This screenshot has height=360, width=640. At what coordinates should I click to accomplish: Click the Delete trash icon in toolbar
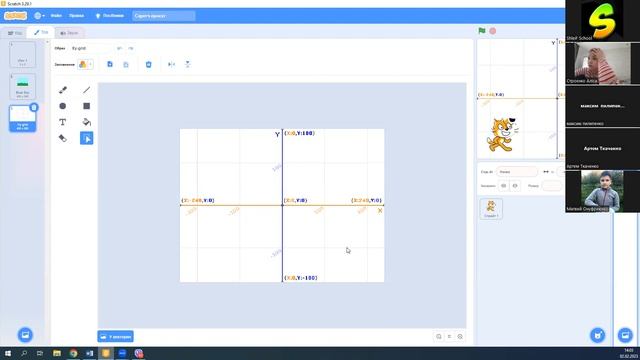[149, 64]
